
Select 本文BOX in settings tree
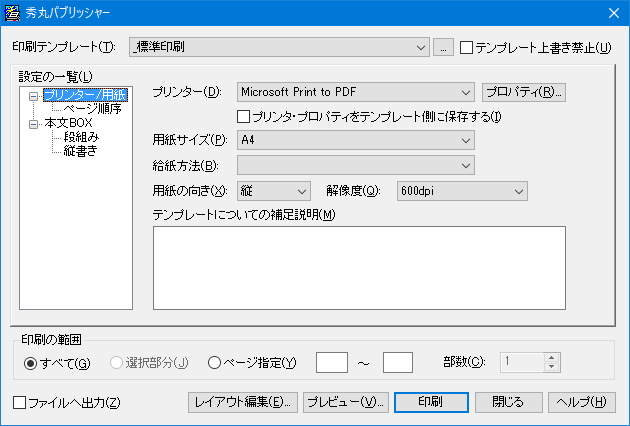(x=68, y=123)
